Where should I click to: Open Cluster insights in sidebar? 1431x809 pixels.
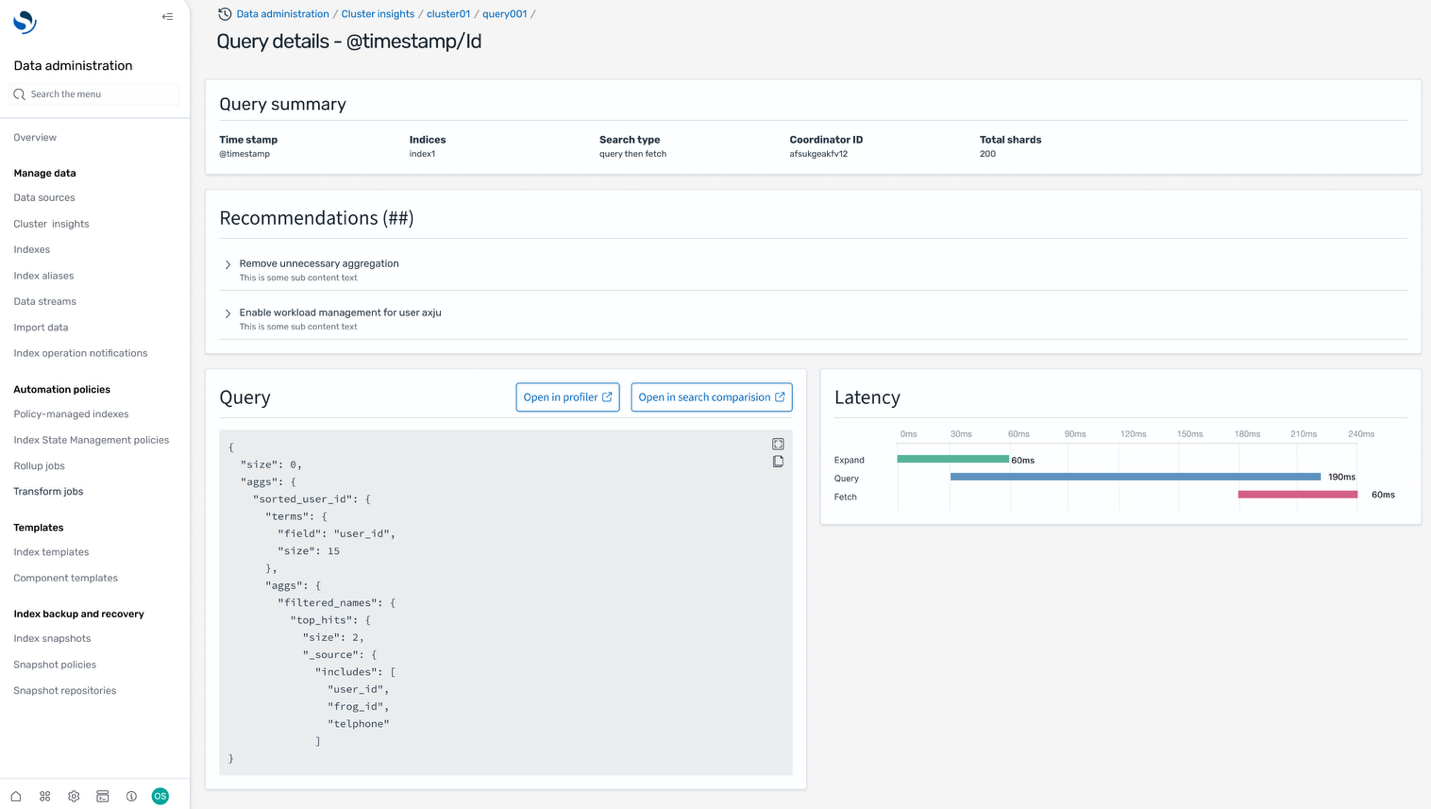(x=51, y=224)
